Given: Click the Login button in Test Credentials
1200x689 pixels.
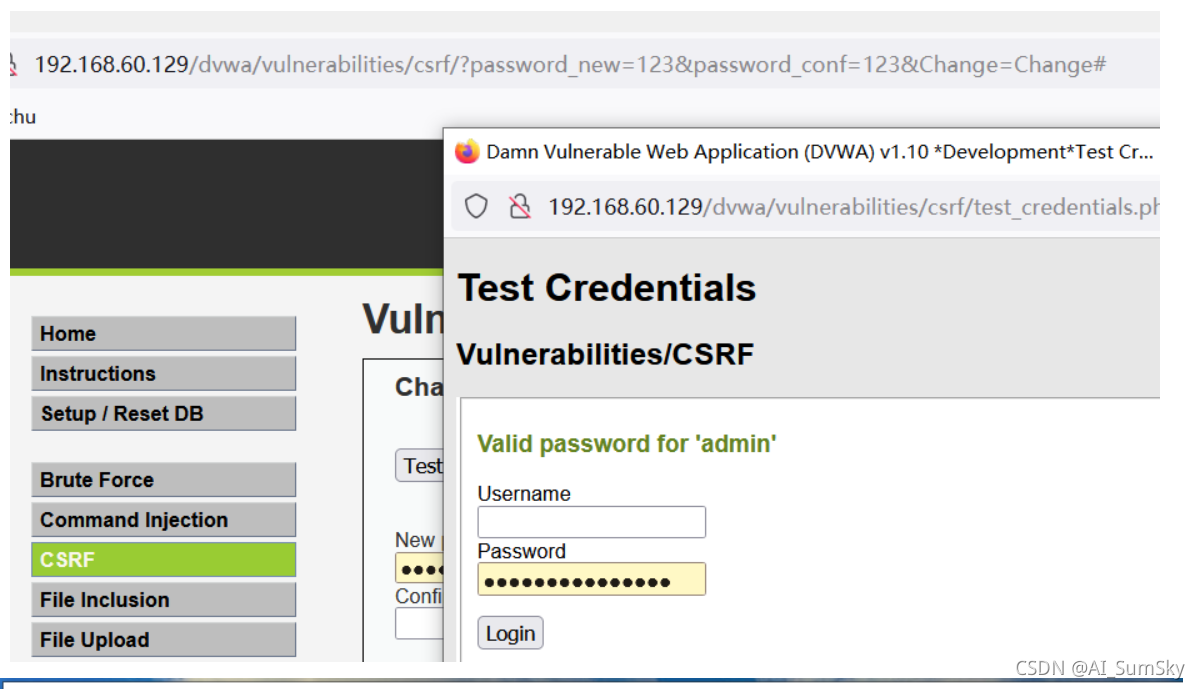Looking at the screenshot, I should pyautogui.click(x=510, y=633).
